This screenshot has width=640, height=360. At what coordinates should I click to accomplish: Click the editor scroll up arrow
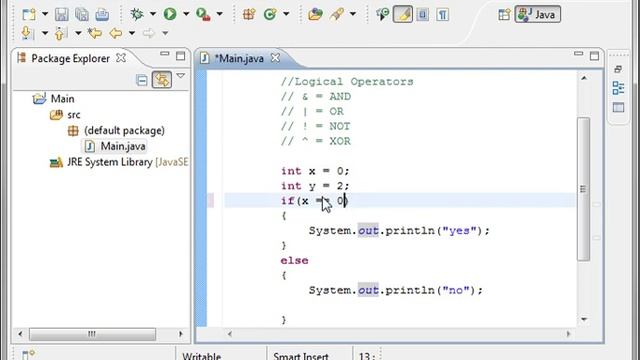584,78
